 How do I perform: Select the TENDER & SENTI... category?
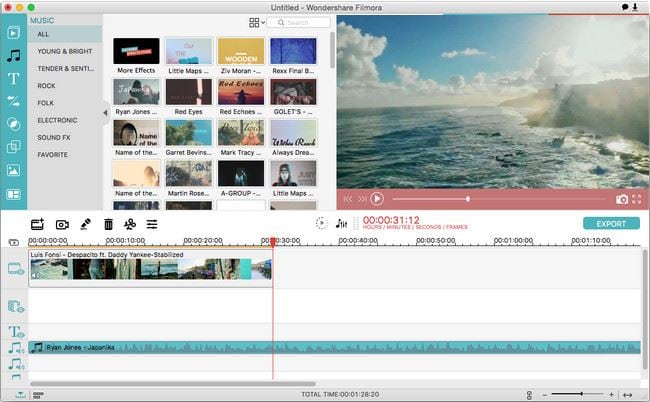point(65,68)
